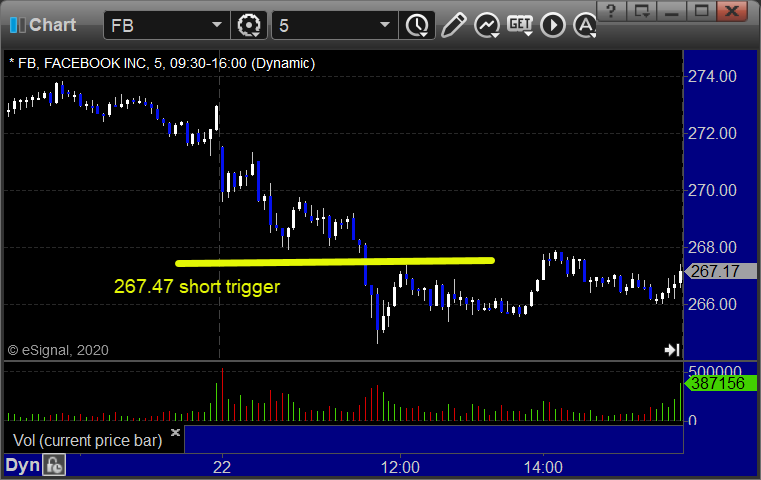Click the 268.00 price axis label
Screen dimensions: 761x480
(x=712, y=247)
